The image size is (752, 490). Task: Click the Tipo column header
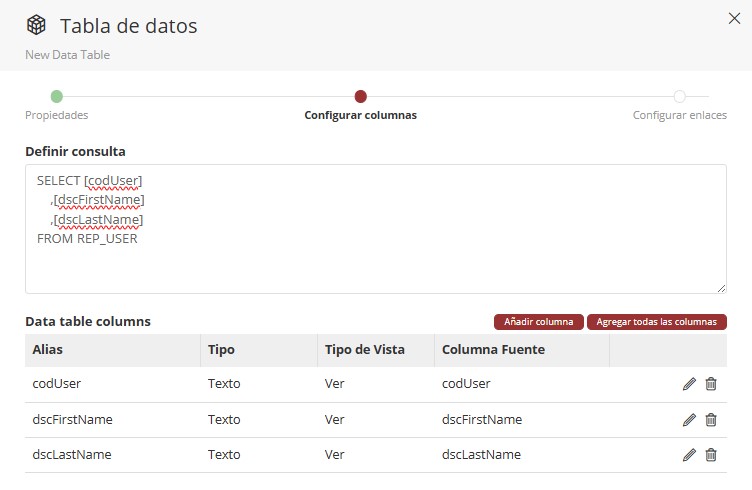tap(221, 349)
